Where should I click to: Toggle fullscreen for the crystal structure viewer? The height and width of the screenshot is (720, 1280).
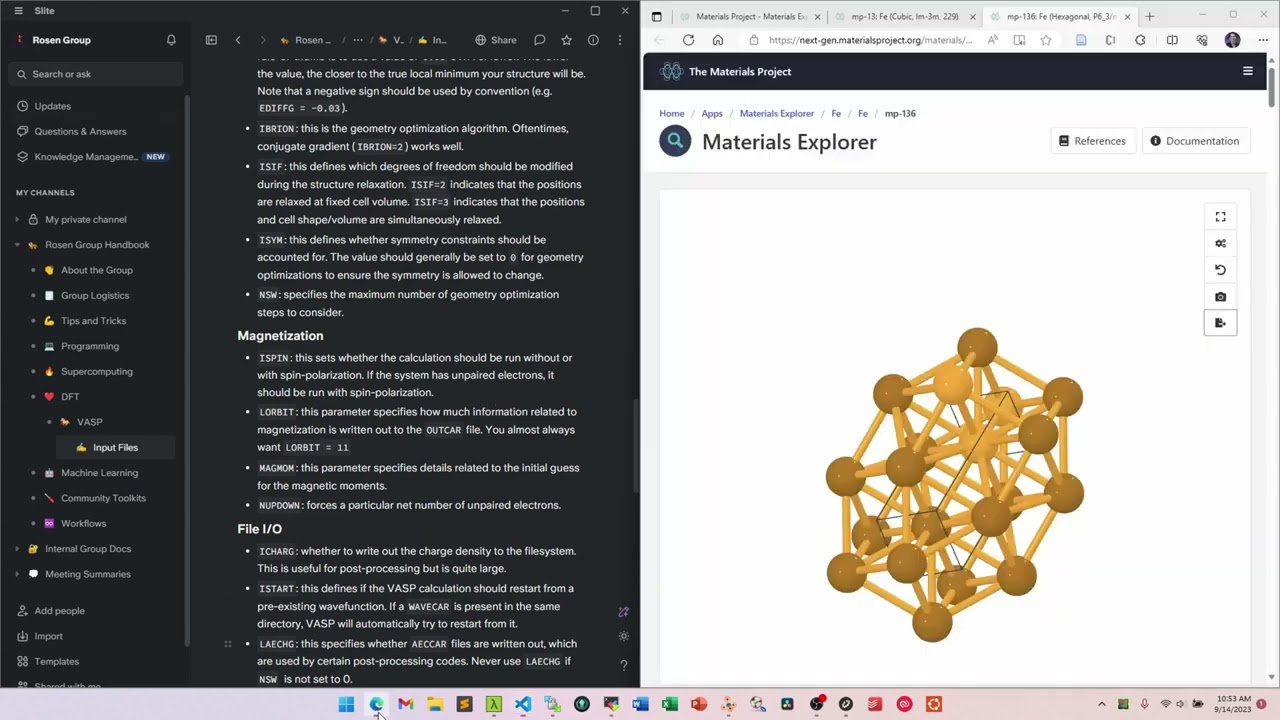1220,217
